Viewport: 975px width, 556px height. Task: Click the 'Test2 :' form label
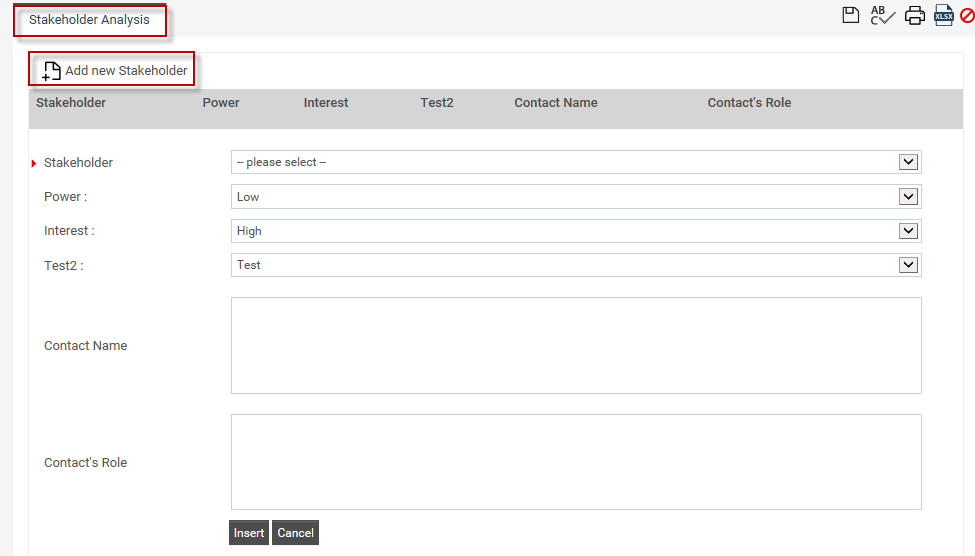click(63, 266)
